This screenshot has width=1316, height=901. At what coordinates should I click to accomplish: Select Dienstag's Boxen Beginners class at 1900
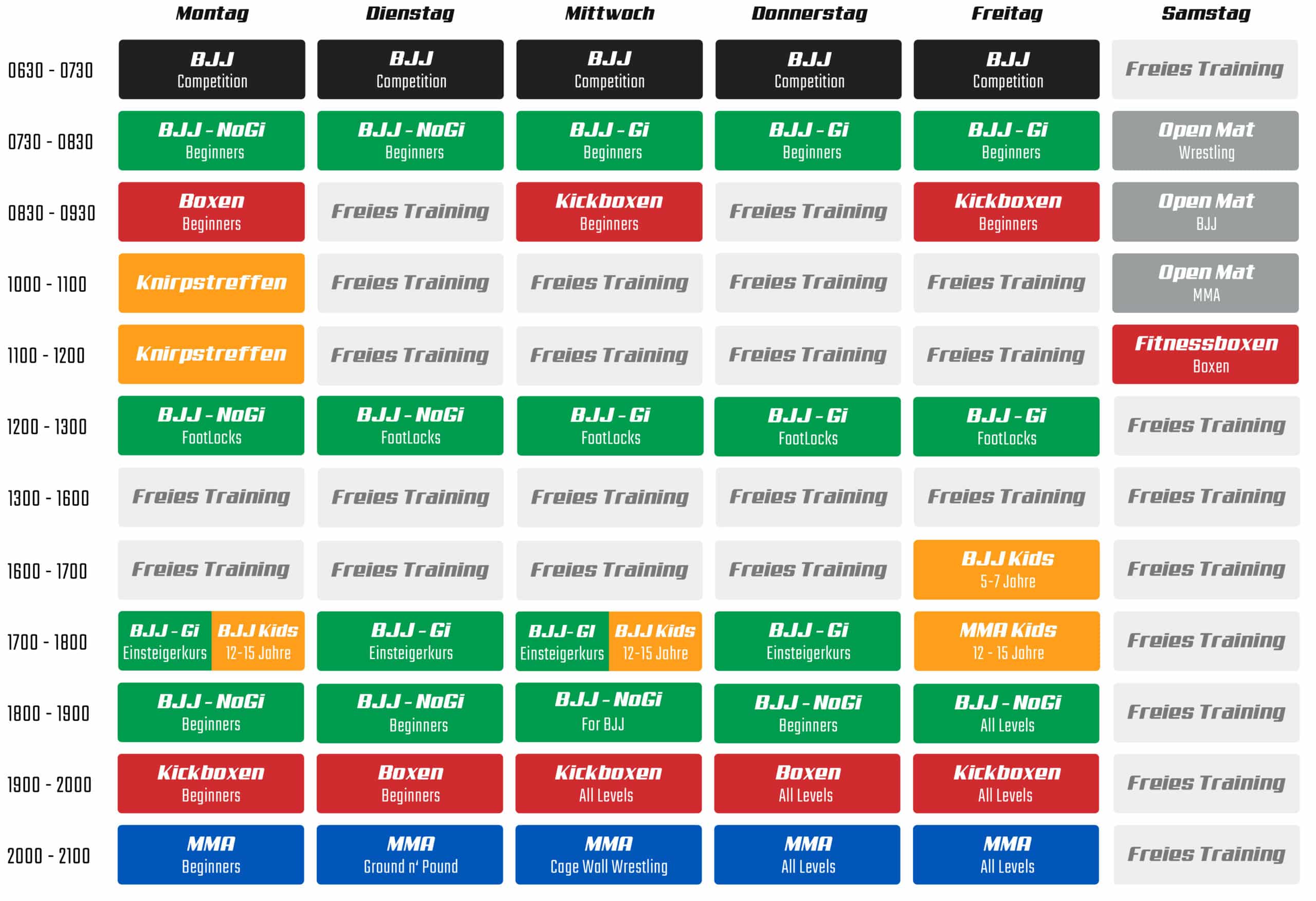pyautogui.click(x=409, y=784)
